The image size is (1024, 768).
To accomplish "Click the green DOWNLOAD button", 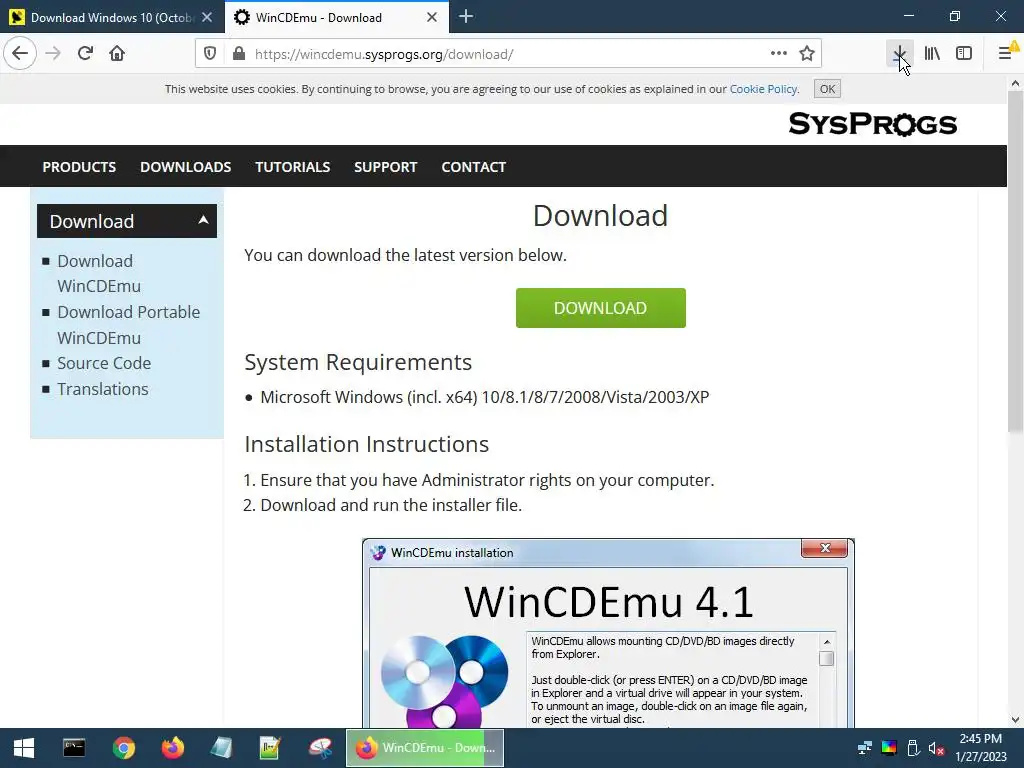I will 600,308.
